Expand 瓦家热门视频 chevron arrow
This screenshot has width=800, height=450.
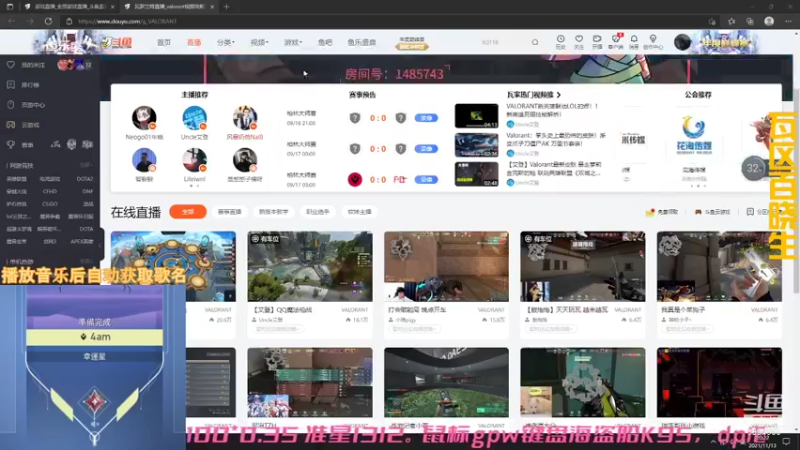[559, 95]
